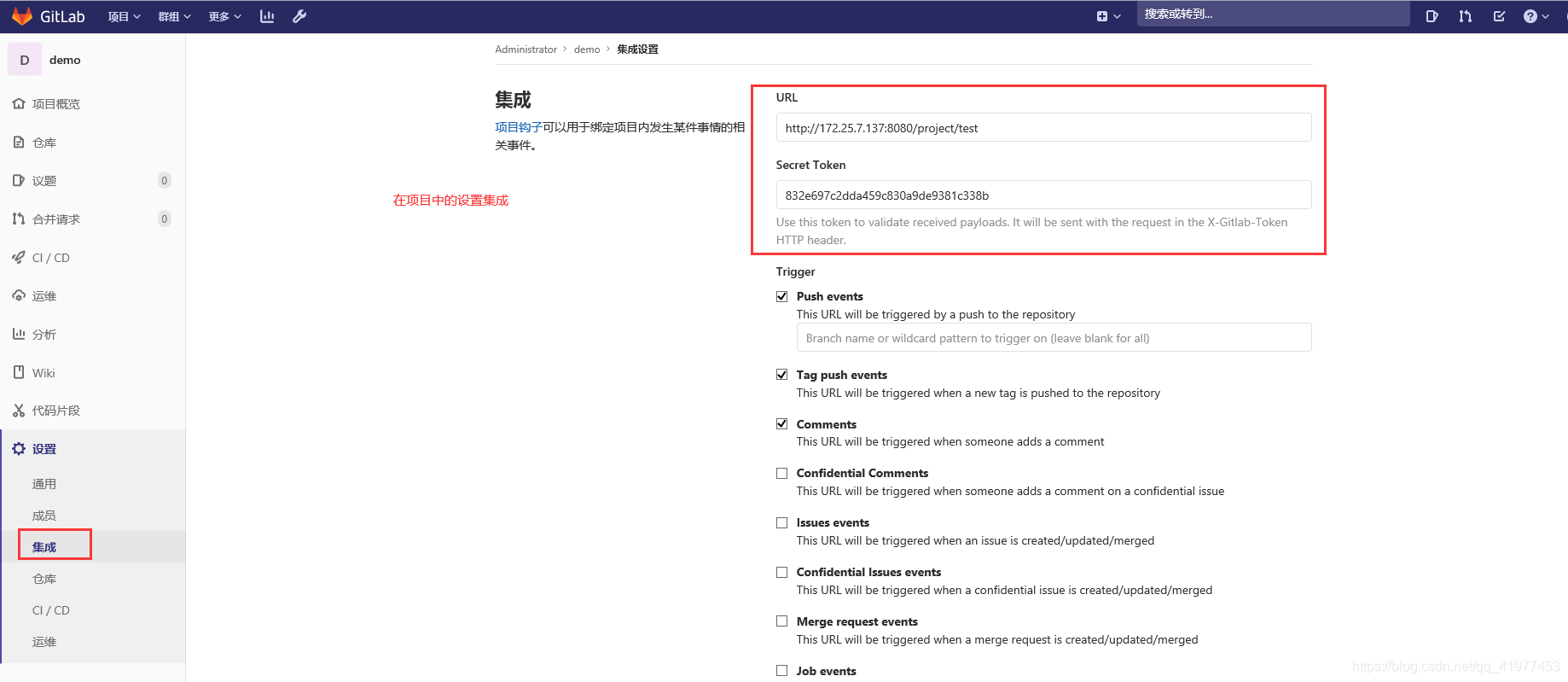Click the operations icon next to 运维
Viewport: 1568px width, 682px height.
click(x=19, y=295)
